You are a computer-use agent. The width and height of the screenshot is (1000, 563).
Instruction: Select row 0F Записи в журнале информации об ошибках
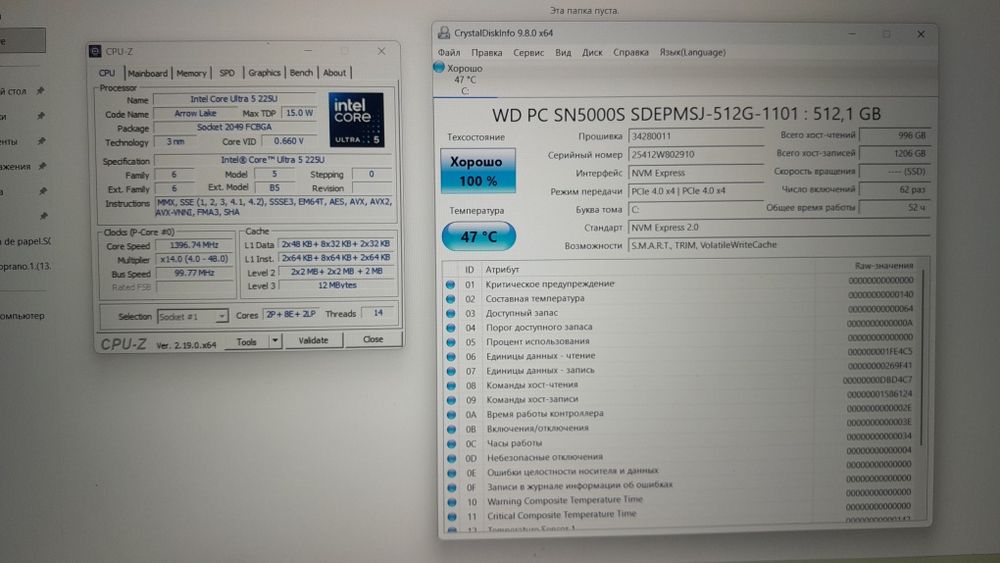(x=680, y=485)
